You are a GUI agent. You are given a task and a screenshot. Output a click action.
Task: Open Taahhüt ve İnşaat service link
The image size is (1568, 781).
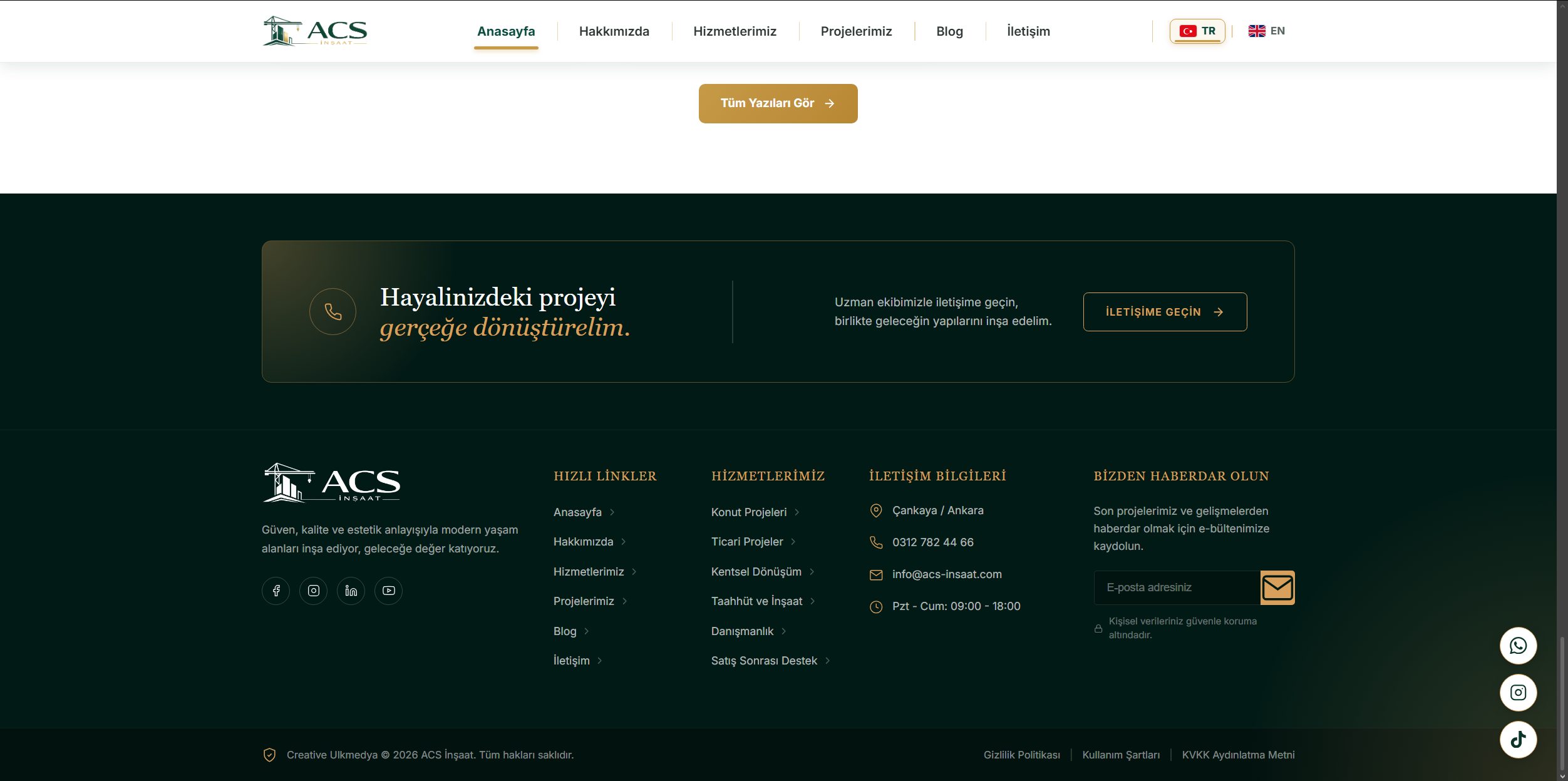click(x=763, y=601)
